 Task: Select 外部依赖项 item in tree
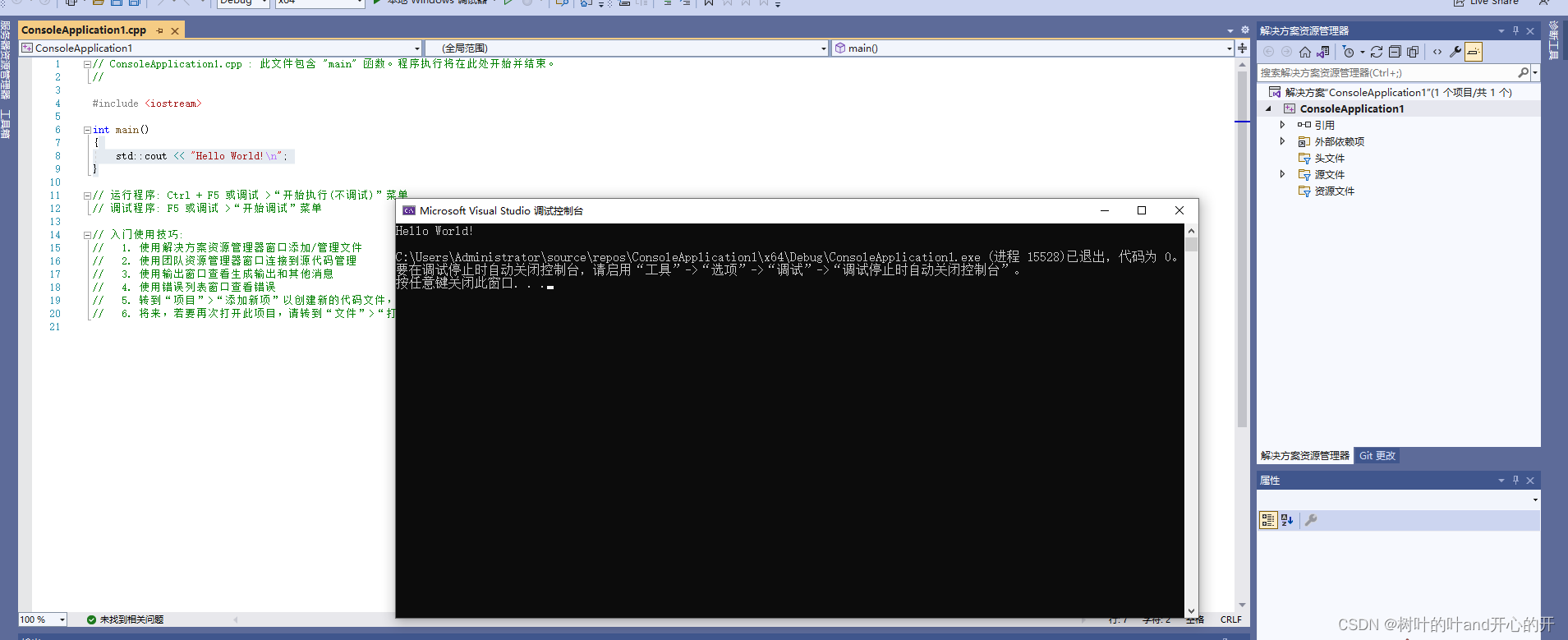click(1339, 141)
